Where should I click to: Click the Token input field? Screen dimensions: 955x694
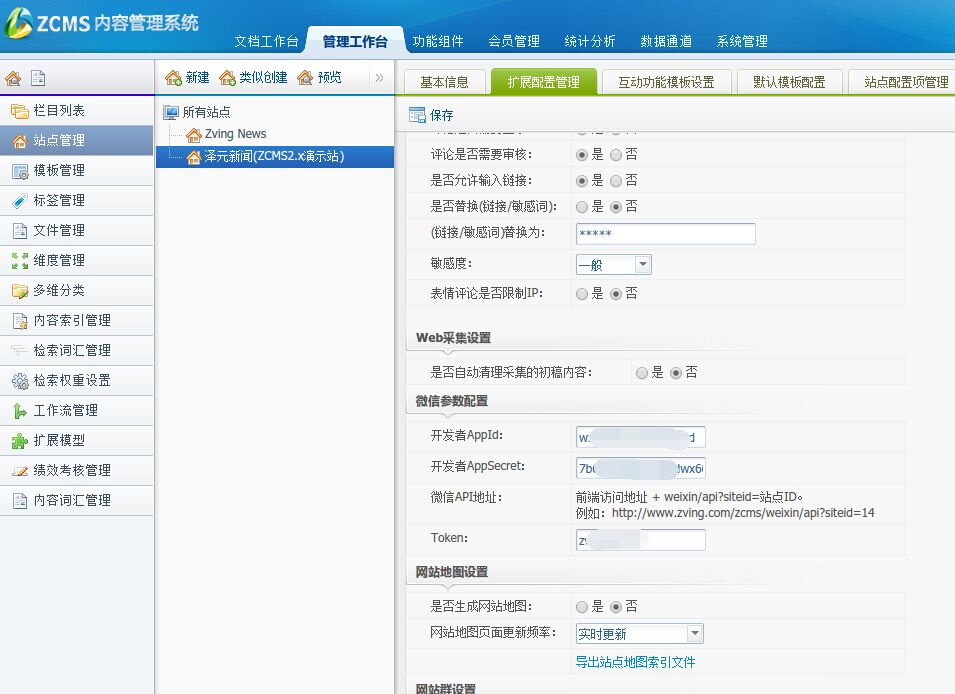coord(641,540)
